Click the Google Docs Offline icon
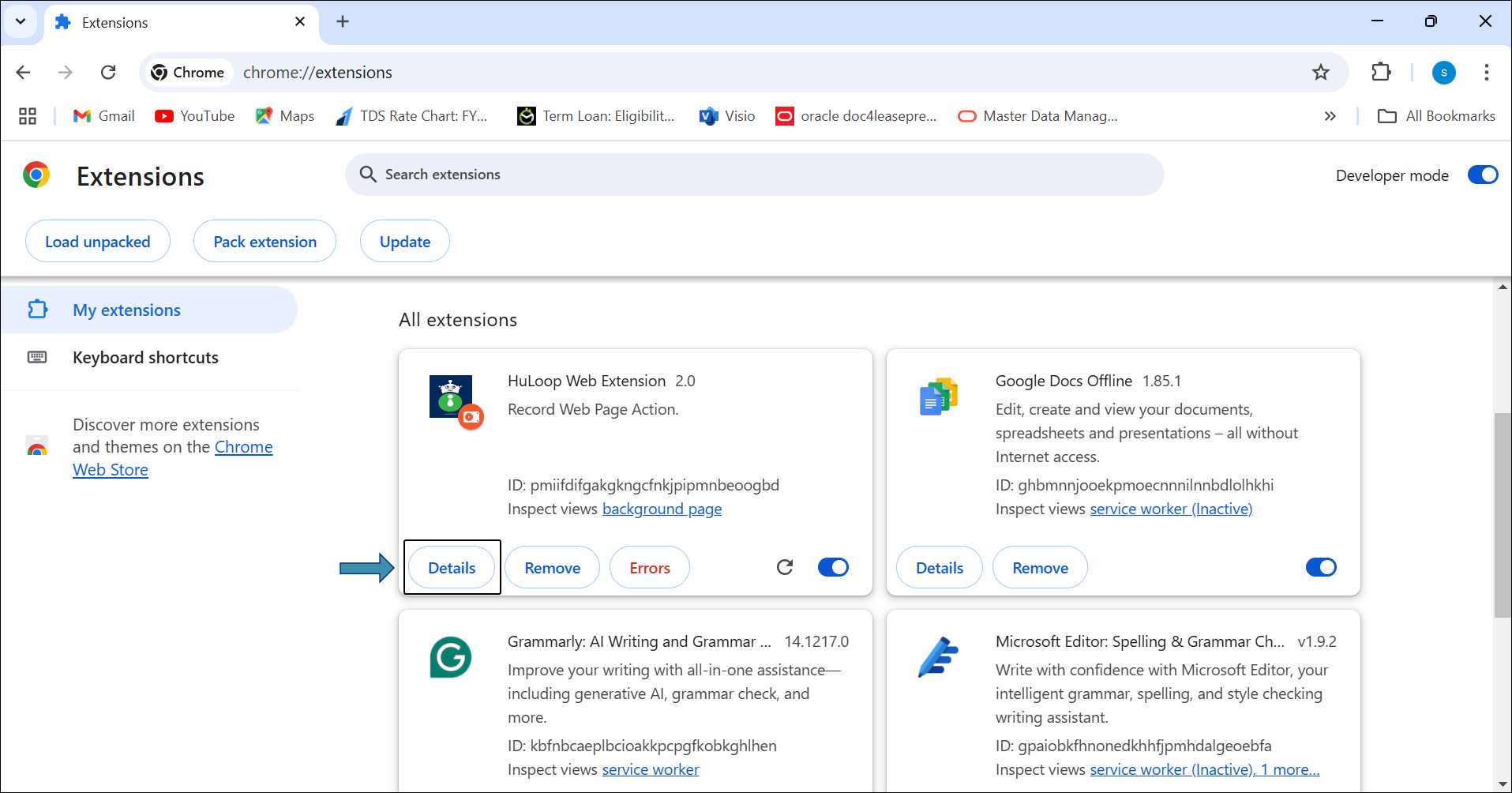Image resolution: width=1512 pixels, height=793 pixels. [x=939, y=396]
